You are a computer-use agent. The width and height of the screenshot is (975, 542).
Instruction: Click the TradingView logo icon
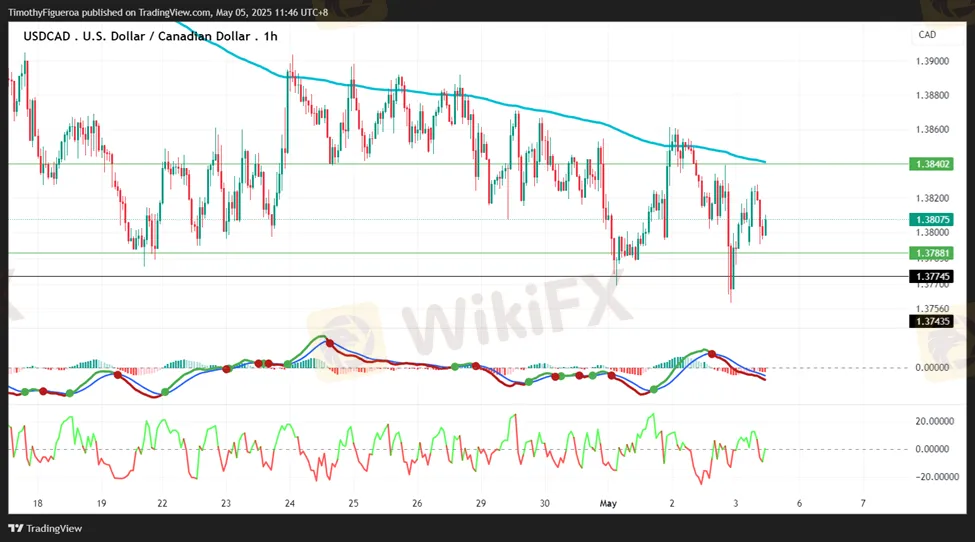17,528
